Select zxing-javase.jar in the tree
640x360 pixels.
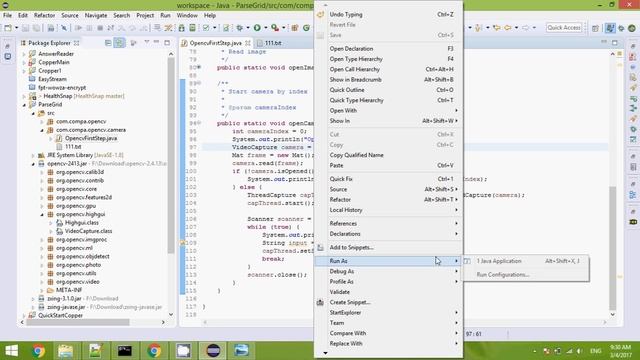(x=66, y=307)
